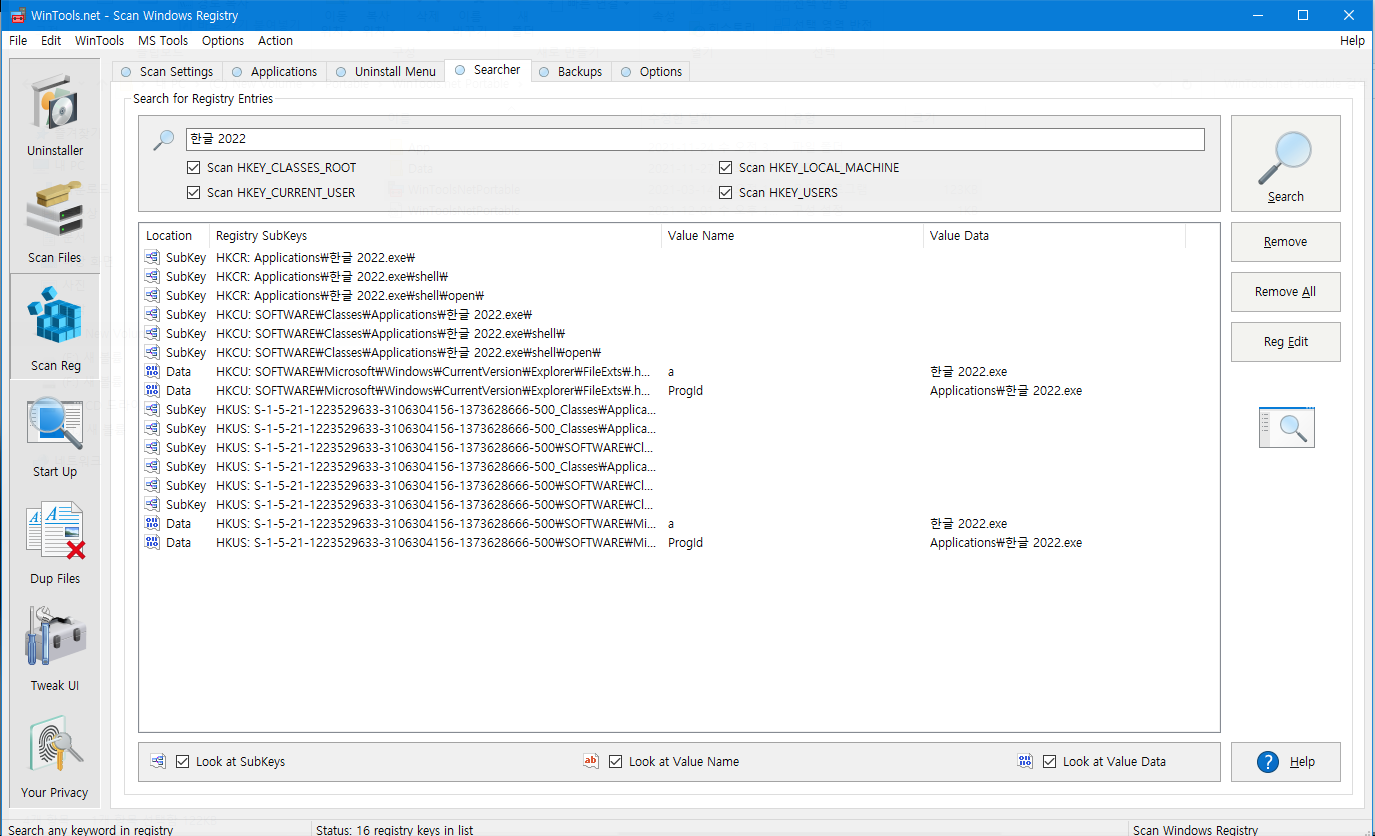
Task: Click the large Search button
Action: click(x=1286, y=163)
